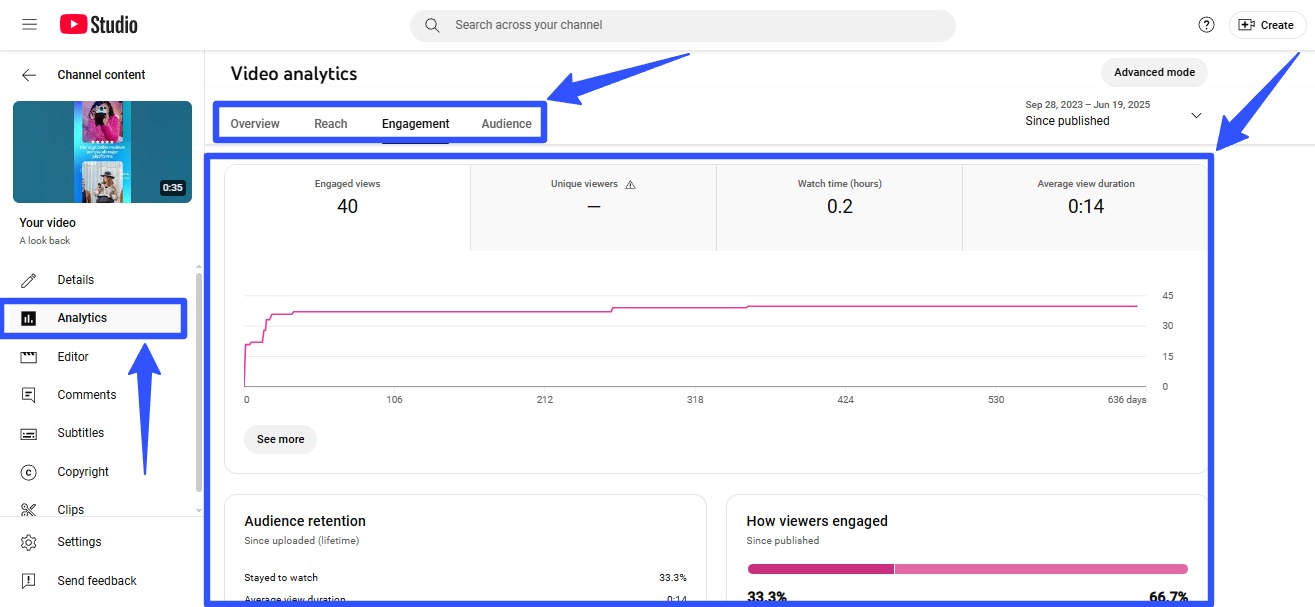Click the Create button
1315x607 pixels.
[x=1266, y=24]
